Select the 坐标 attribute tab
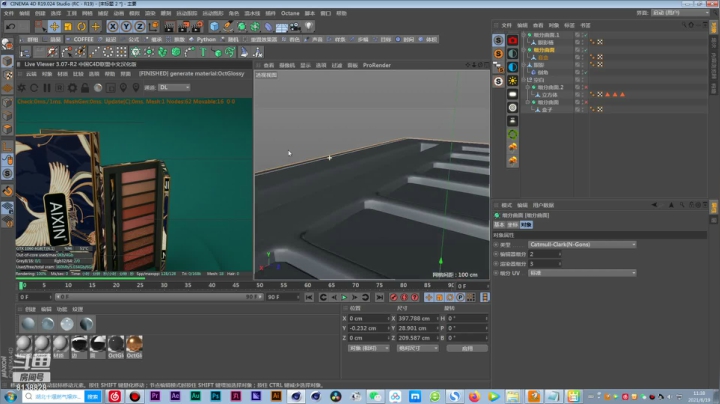 point(512,224)
